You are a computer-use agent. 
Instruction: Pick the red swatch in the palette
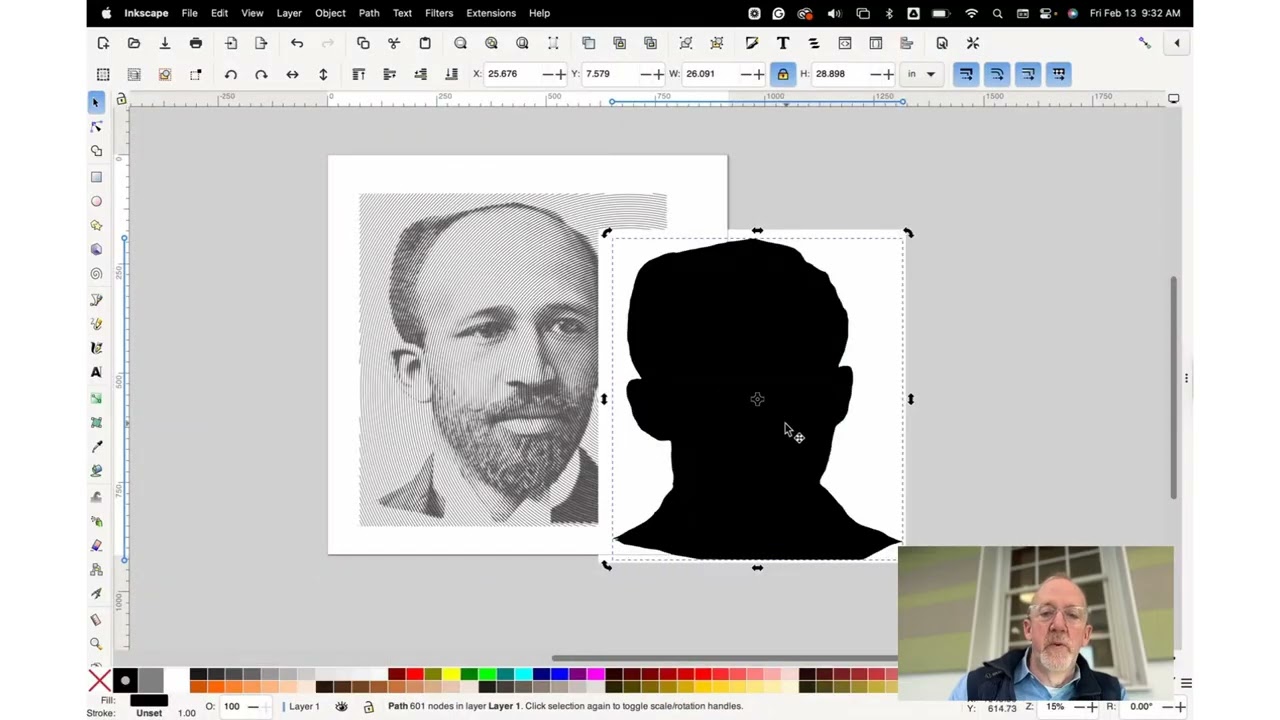point(414,675)
